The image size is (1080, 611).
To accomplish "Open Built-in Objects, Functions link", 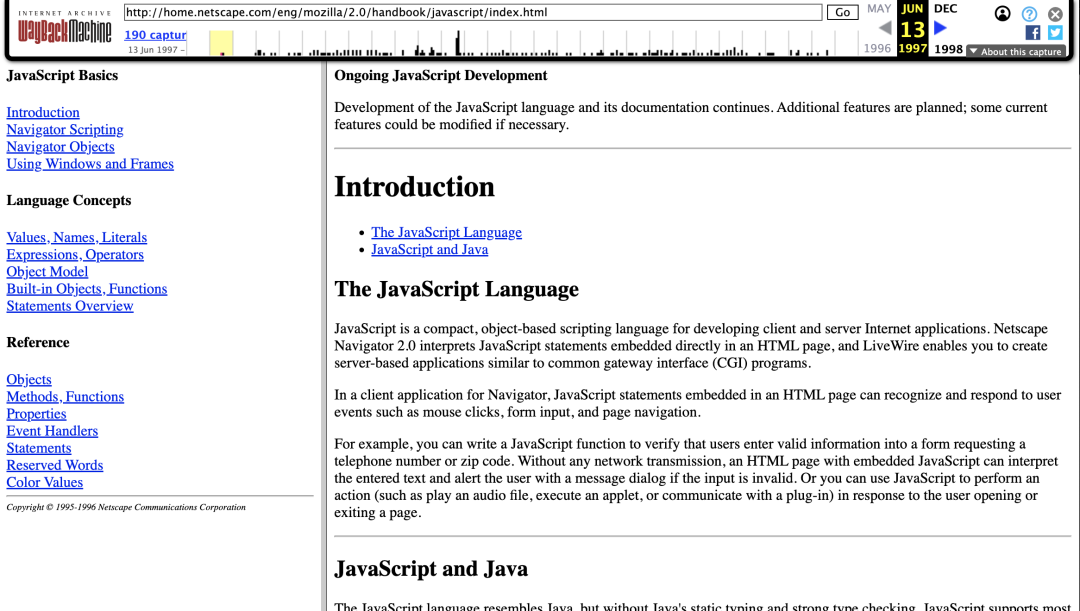I will click(87, 289).
